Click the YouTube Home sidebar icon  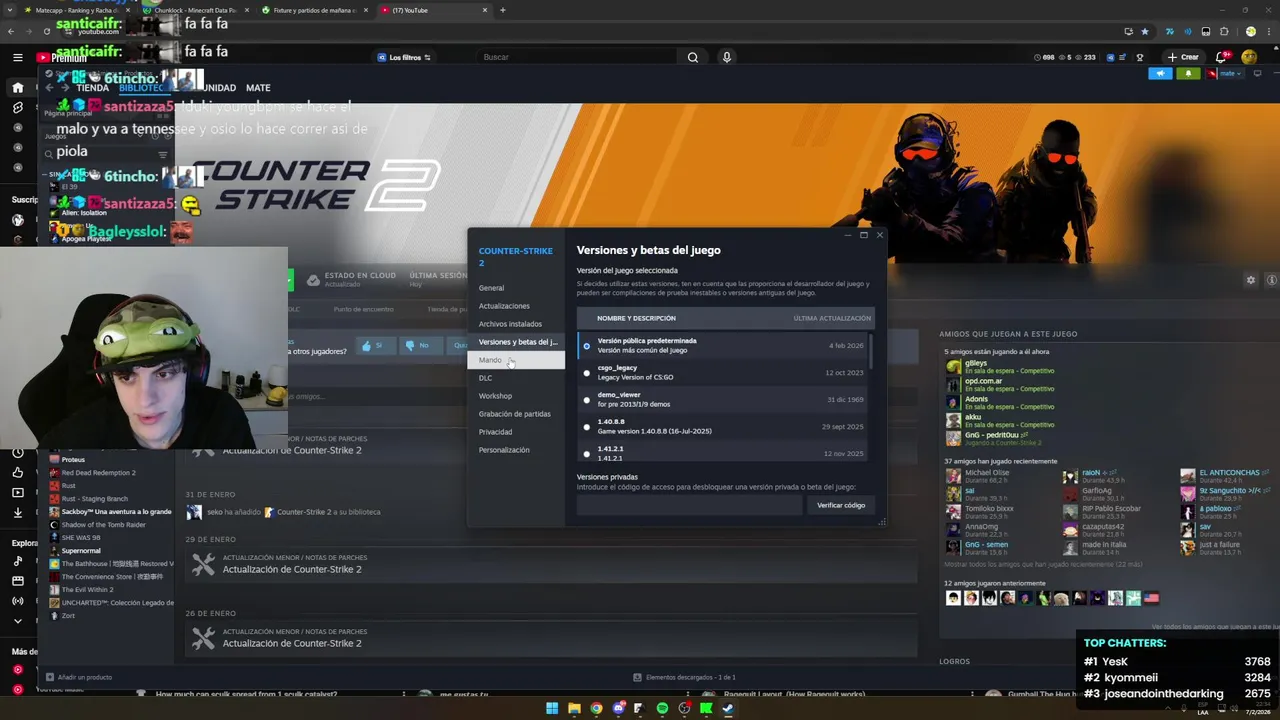[x=17, y=88]
